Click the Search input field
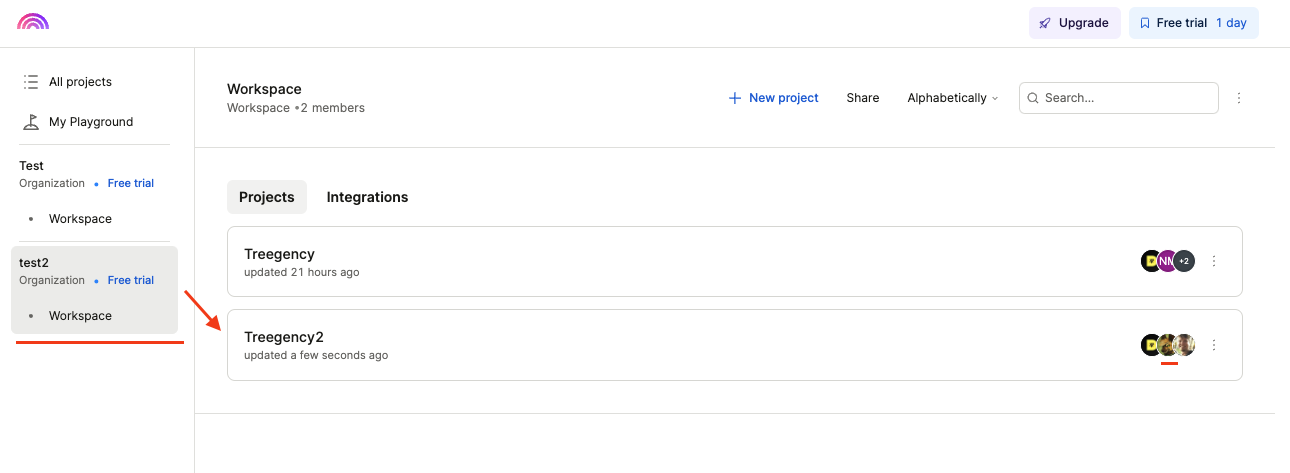The image size is (1290, 473). (1125, 98)
